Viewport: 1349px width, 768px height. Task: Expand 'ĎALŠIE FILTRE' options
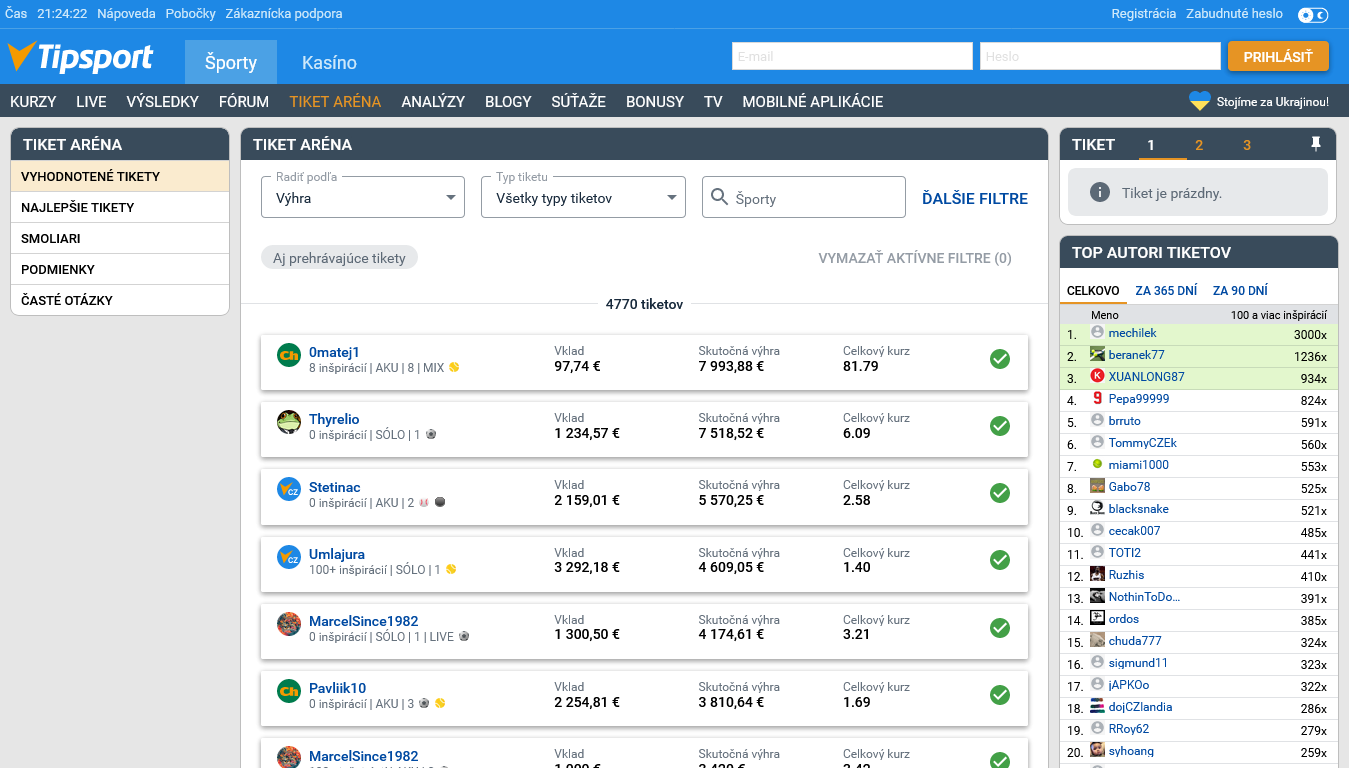coord(974,198)
